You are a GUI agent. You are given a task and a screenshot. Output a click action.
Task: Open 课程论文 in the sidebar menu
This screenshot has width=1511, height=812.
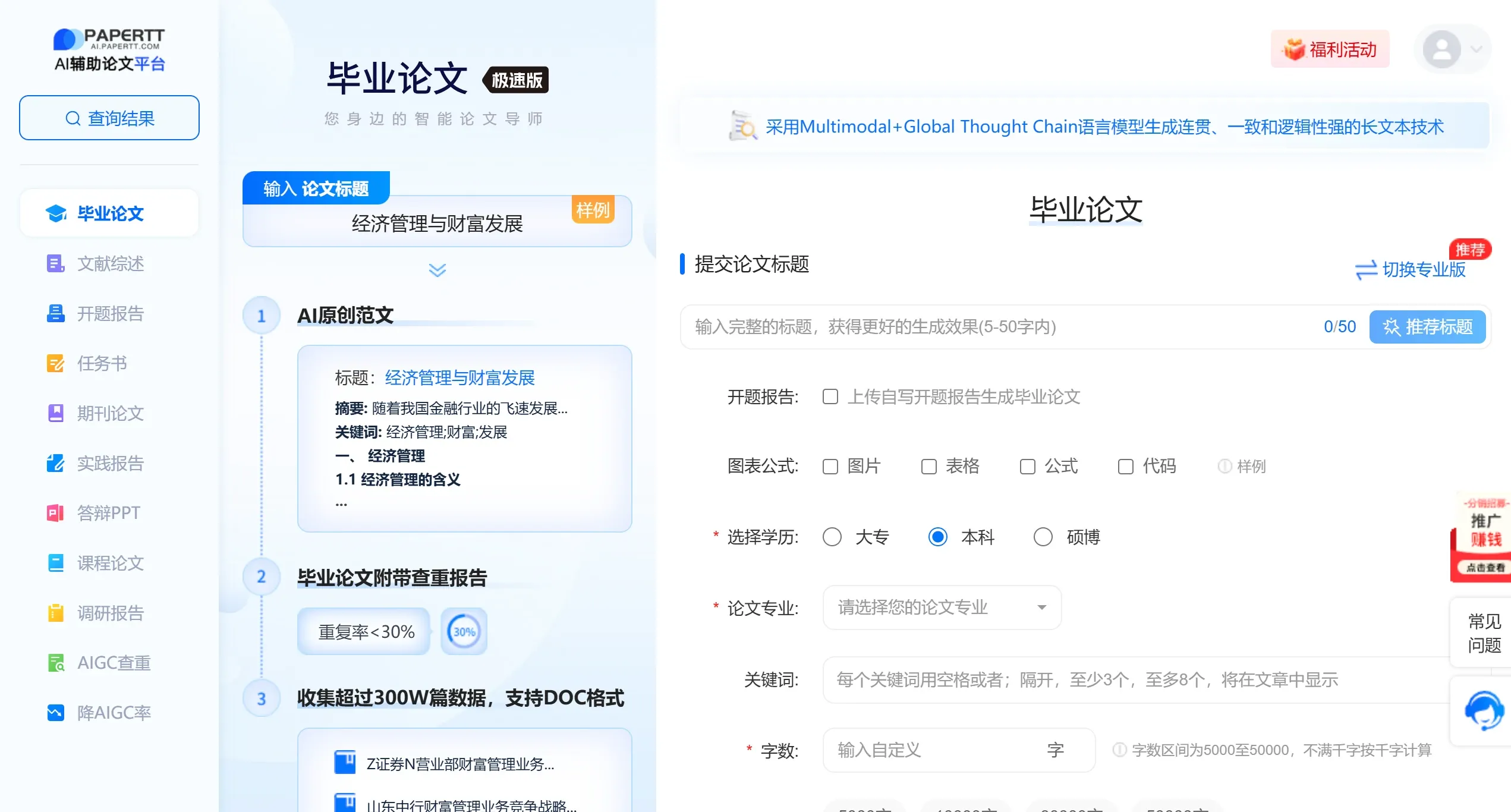pyautogui.click(x=110, y=563)
